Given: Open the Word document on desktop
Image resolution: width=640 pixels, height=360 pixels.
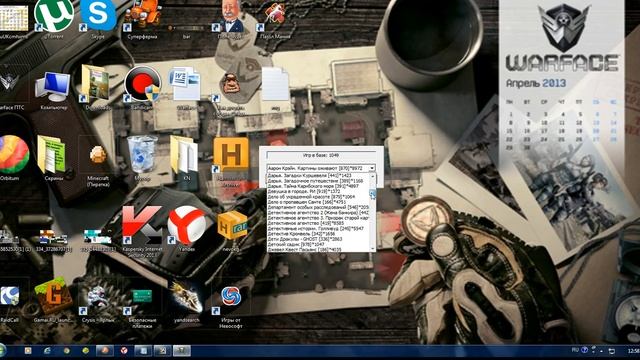Looking at the screenshot, I should [186, 86].
